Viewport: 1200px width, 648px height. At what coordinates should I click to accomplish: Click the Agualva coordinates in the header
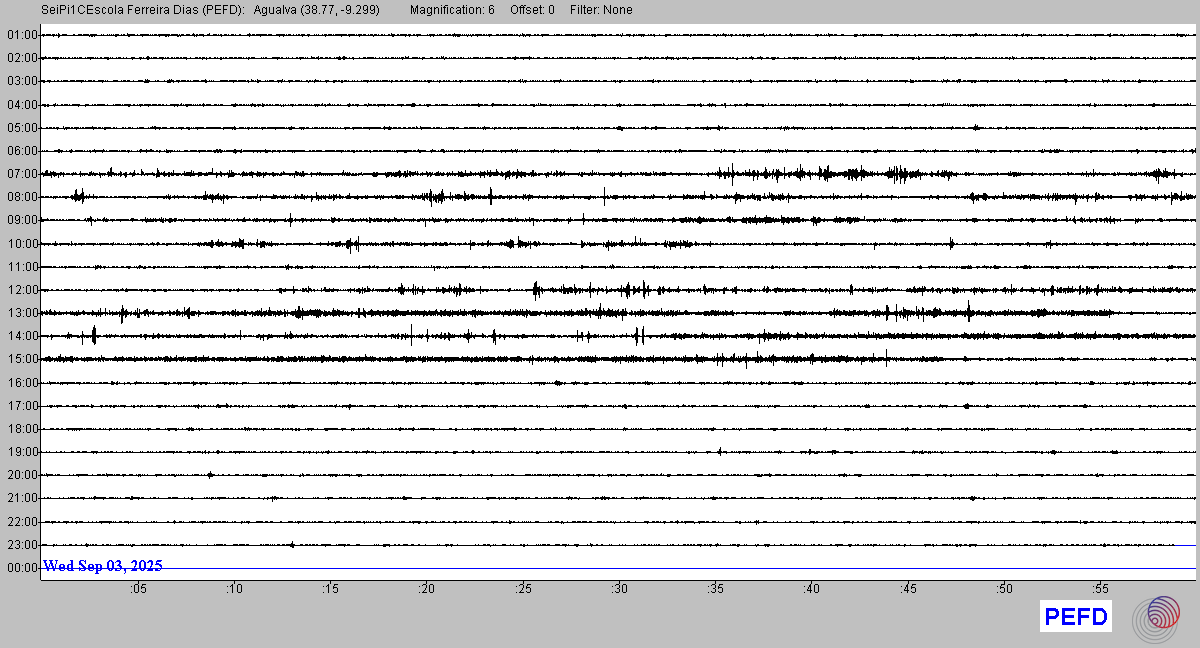click(316, 10)
